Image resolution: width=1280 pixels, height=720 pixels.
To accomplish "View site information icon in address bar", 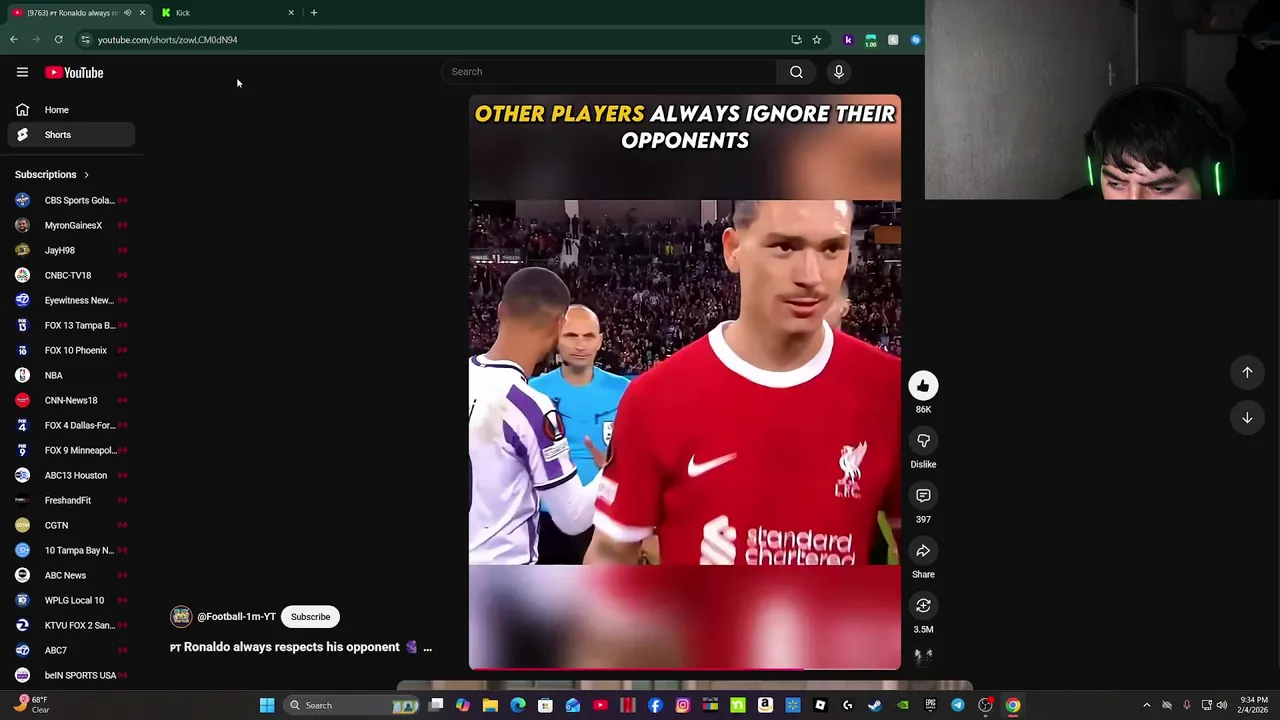I will [85, 40].
